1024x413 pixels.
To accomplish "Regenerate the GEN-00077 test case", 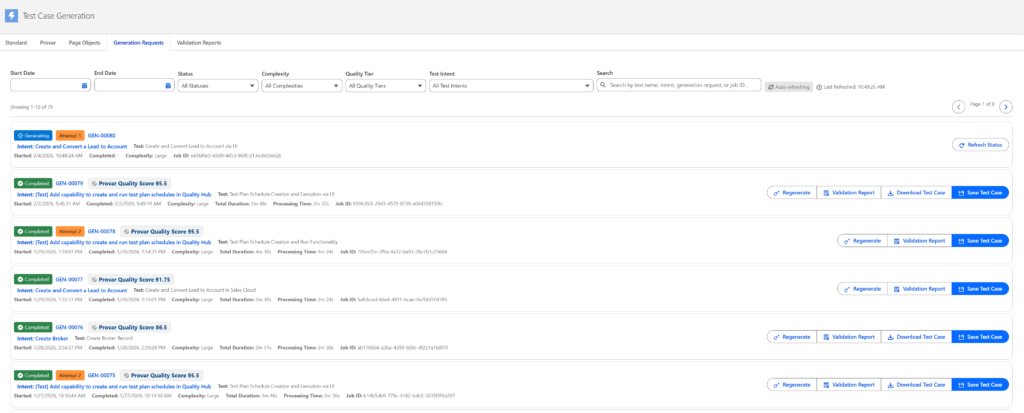I will click(x=862, y=289).
